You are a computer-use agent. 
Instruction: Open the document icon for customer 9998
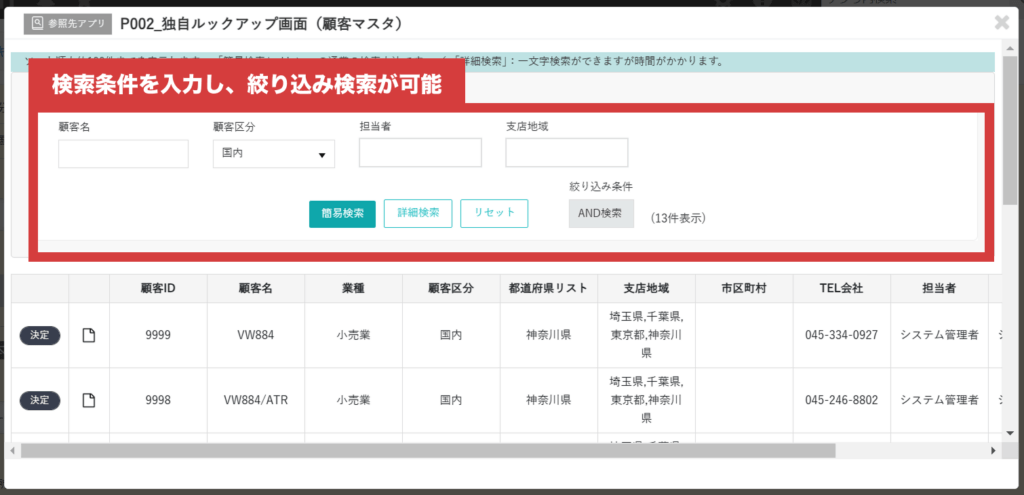click(89, 400)
